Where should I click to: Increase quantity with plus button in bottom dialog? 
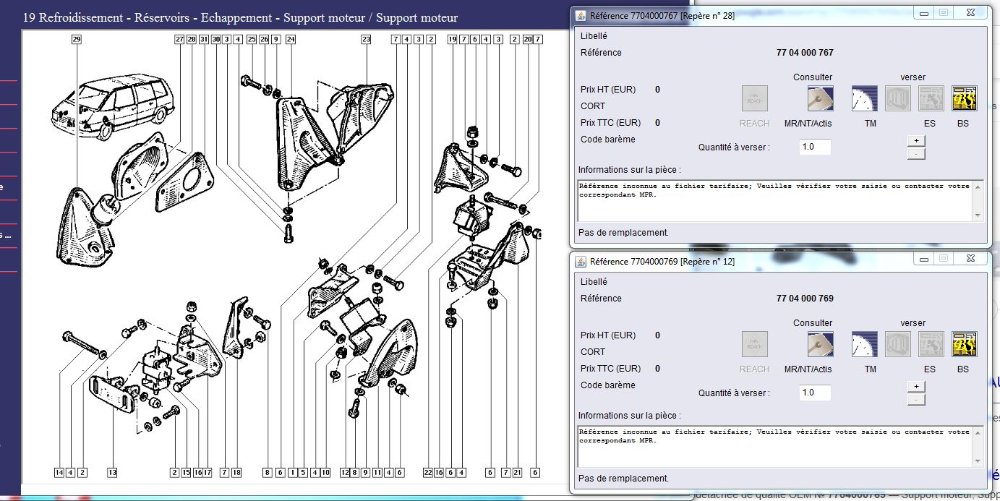[915, 387]
